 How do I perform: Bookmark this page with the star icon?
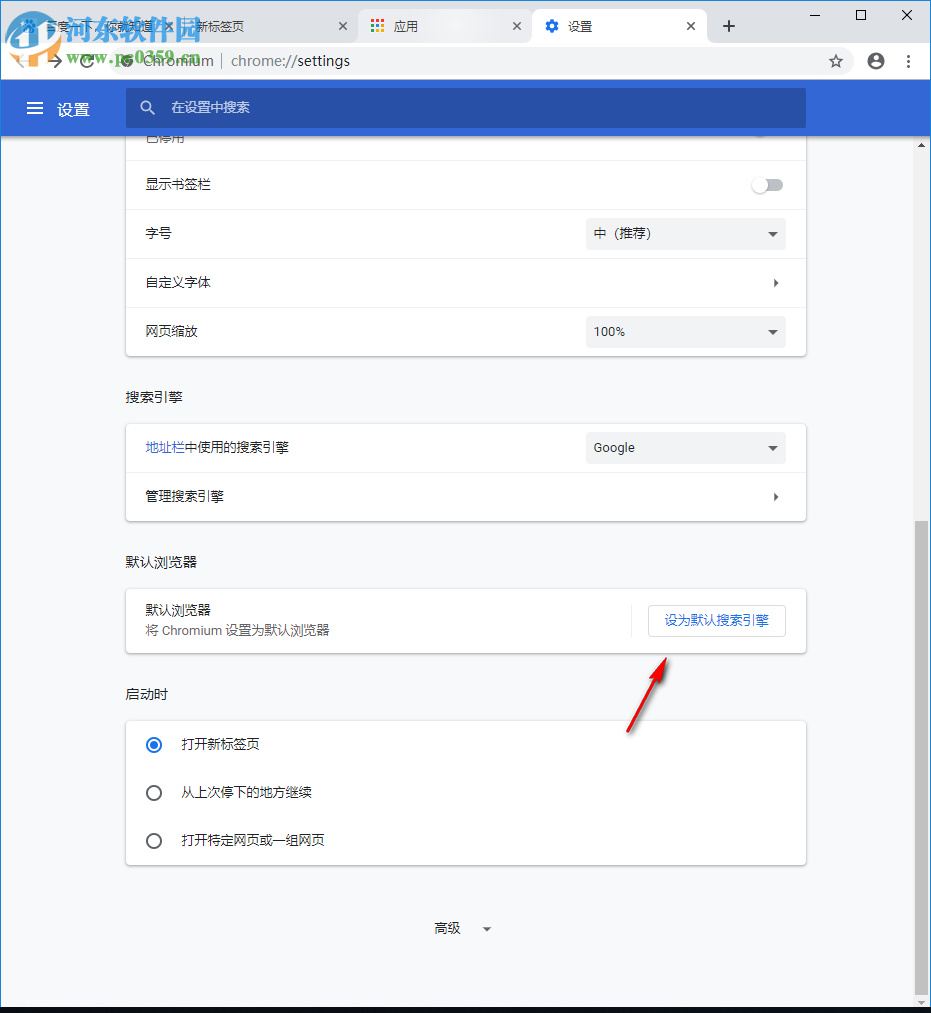point(837,61)
